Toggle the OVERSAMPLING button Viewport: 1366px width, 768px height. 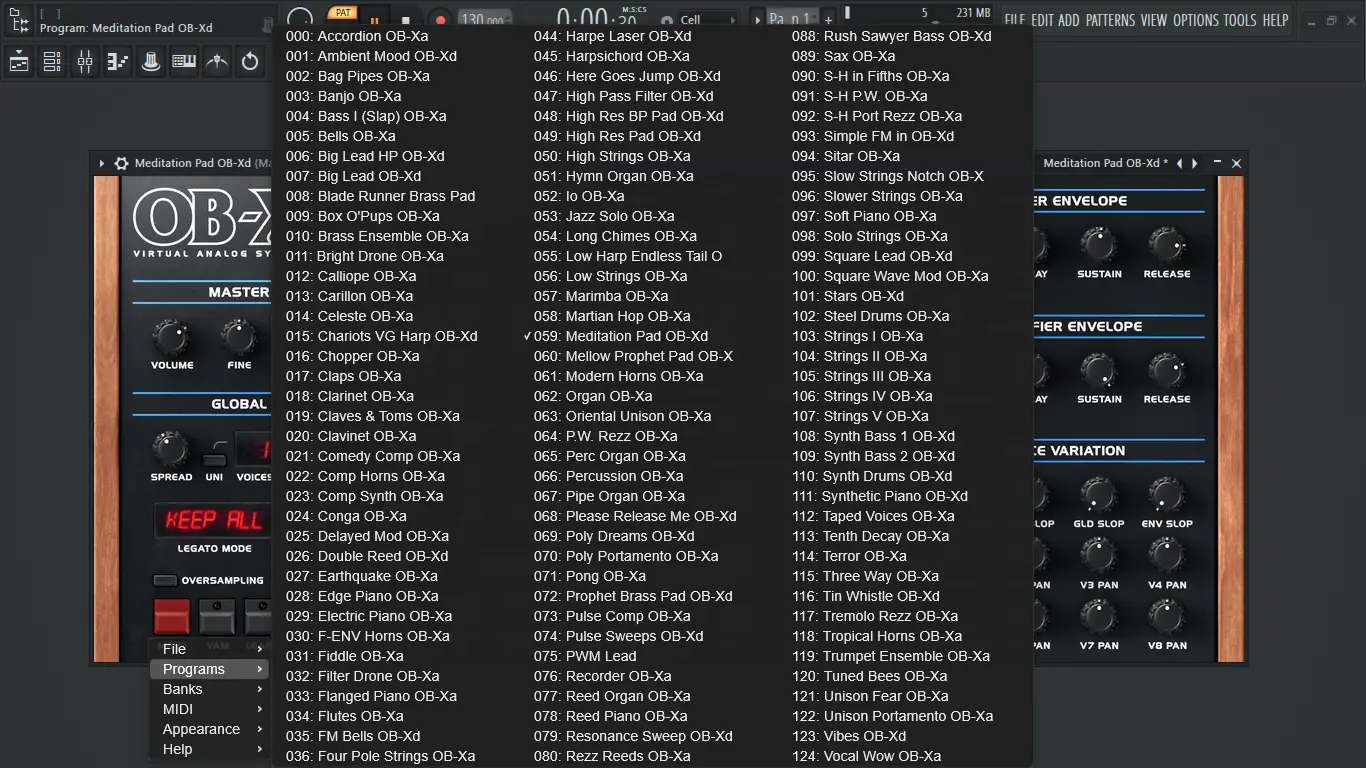(165, 580)
